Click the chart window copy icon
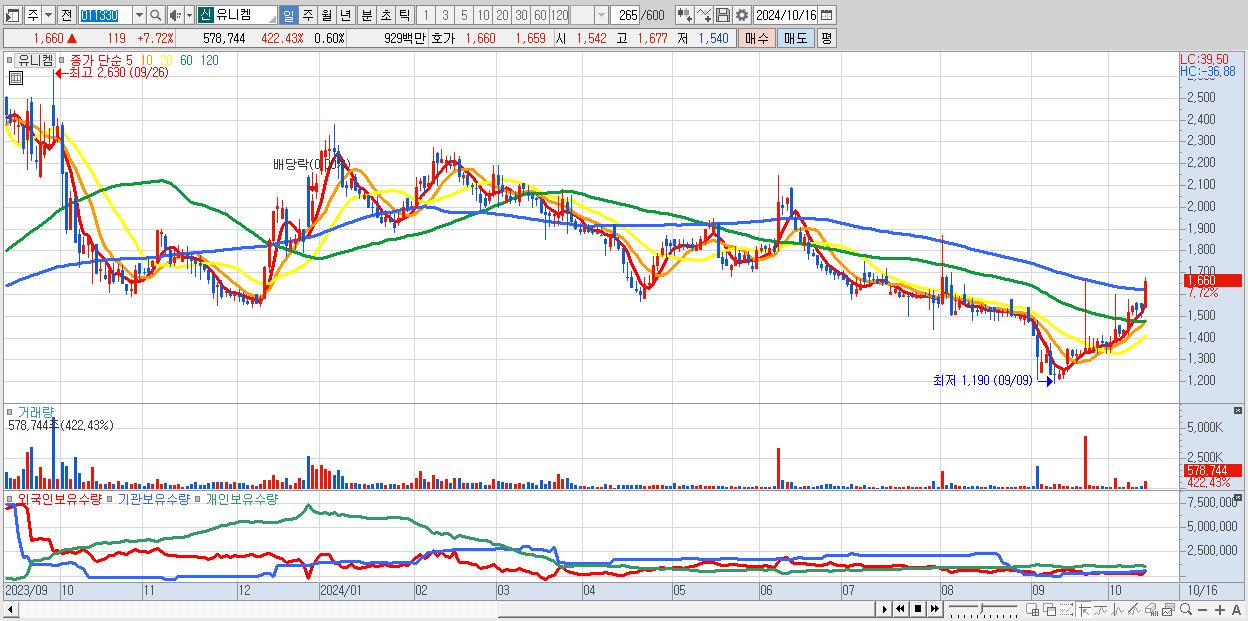The image size is (1248, 621). pos(1168,609)
